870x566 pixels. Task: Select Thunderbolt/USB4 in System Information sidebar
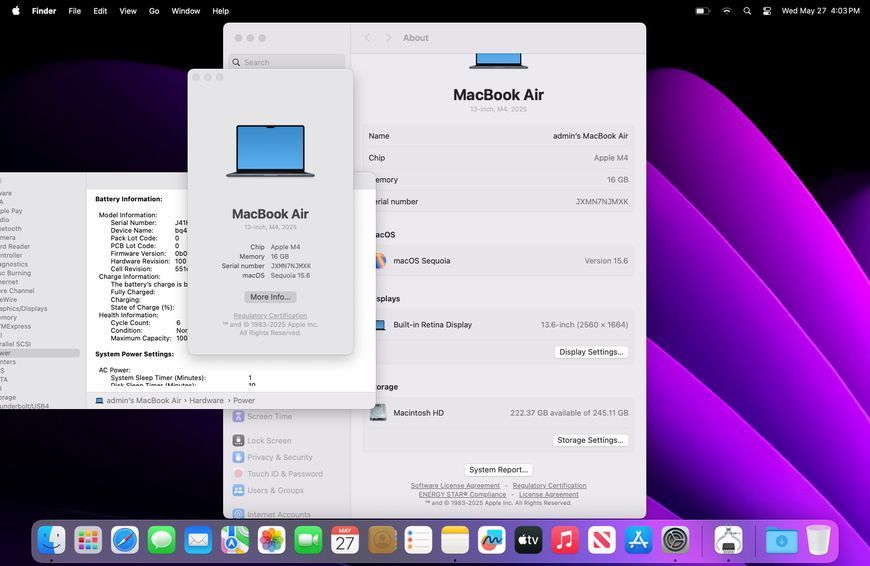24,406
